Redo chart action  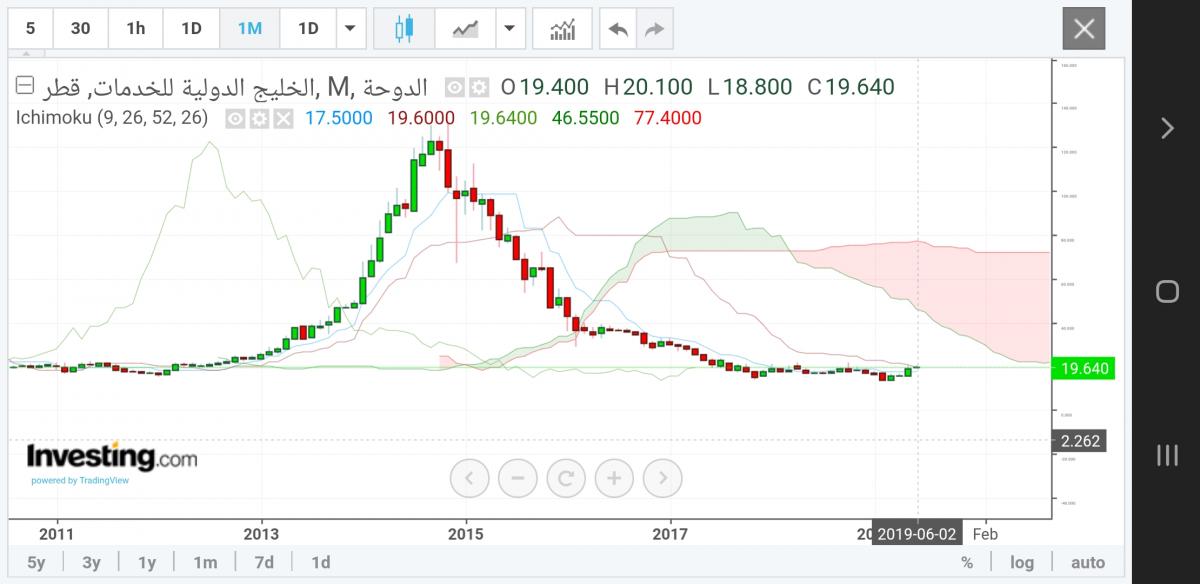tap(654, 28)
